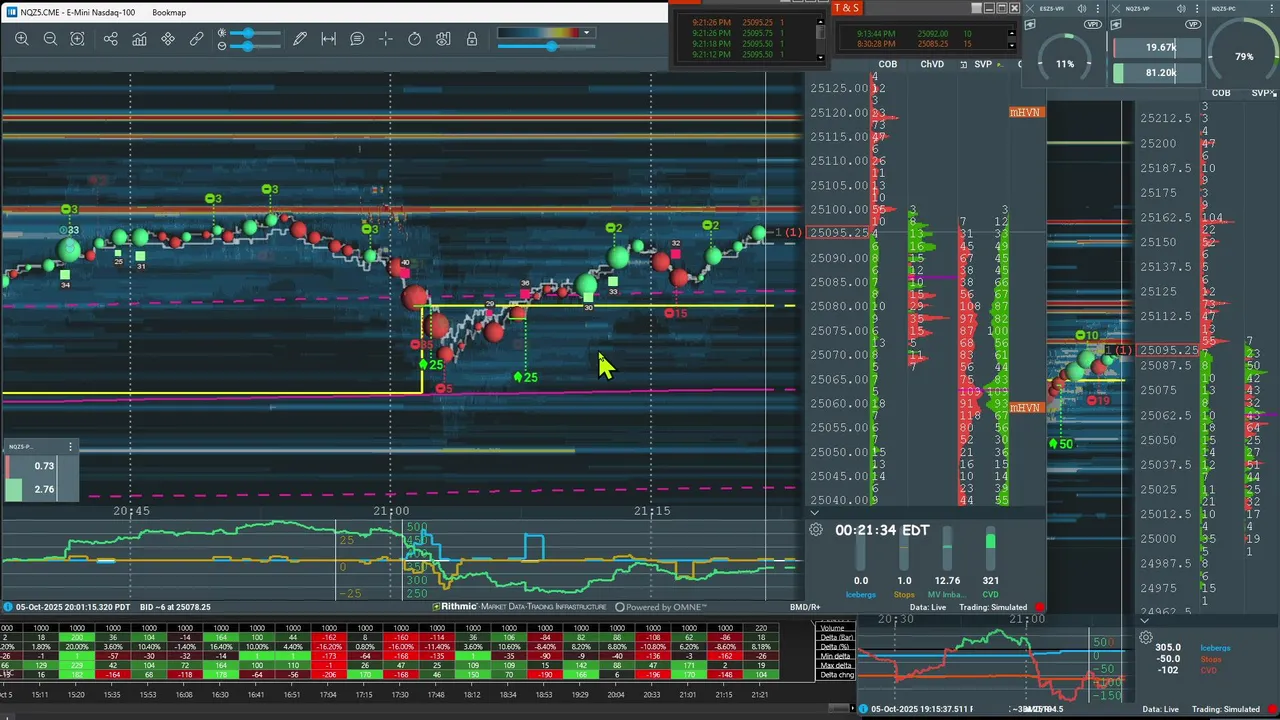Click the lower mHVN level label
1280x720 pixels.
(x=1026, y=407)
